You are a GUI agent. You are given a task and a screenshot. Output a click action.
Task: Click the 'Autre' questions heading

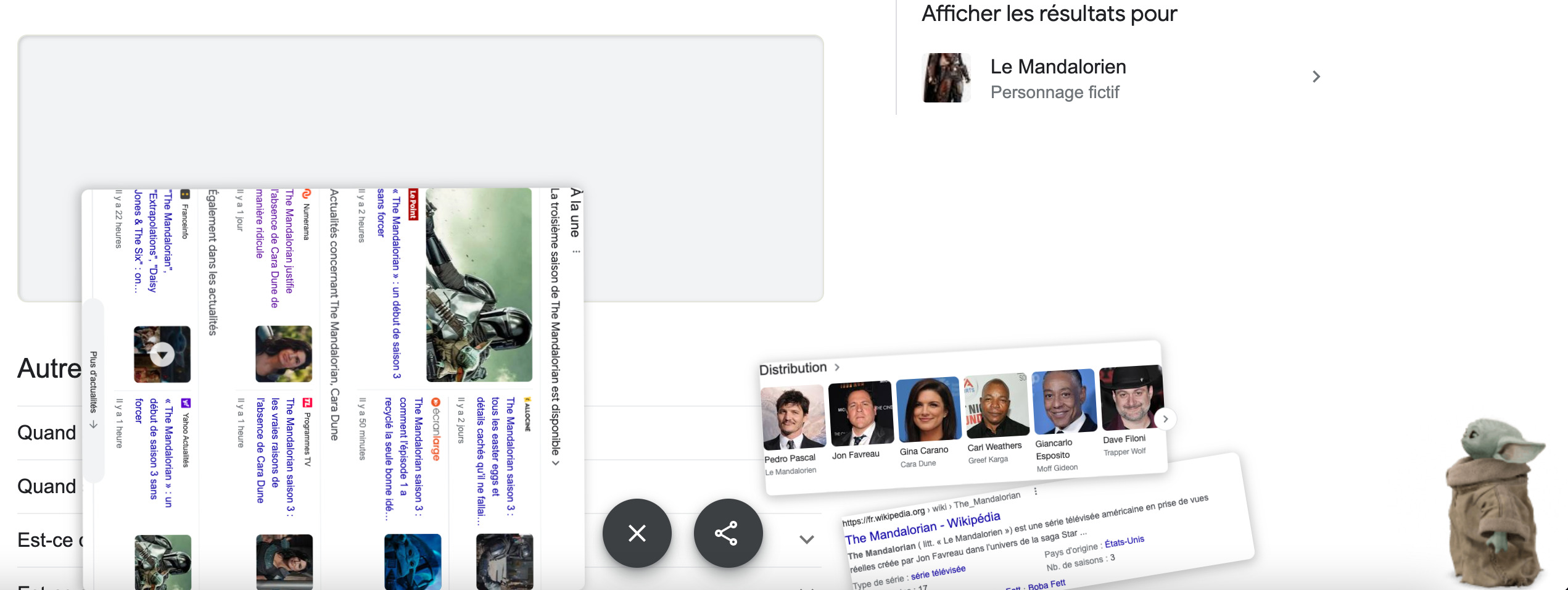(x=49, y=368)
